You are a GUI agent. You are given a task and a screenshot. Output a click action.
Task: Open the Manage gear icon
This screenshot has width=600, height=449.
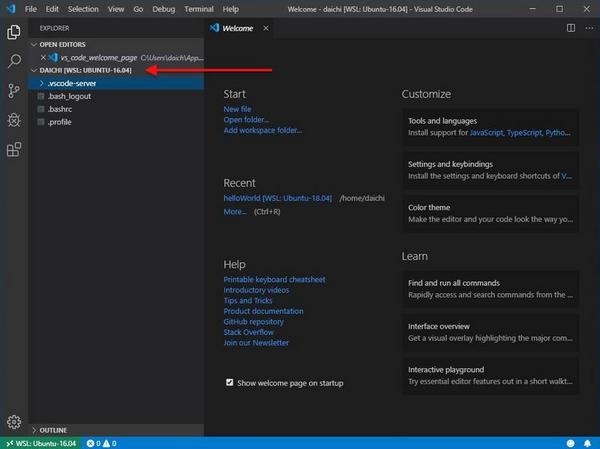[x=14, y=422]
